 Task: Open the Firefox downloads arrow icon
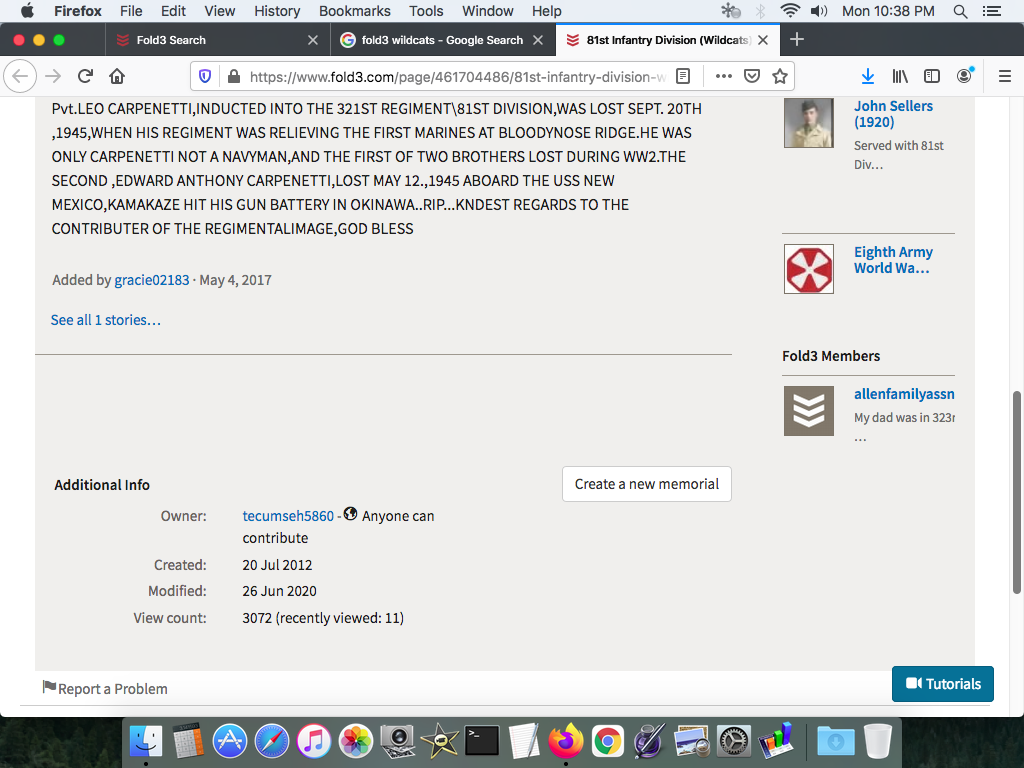click(x=868, y=76)
